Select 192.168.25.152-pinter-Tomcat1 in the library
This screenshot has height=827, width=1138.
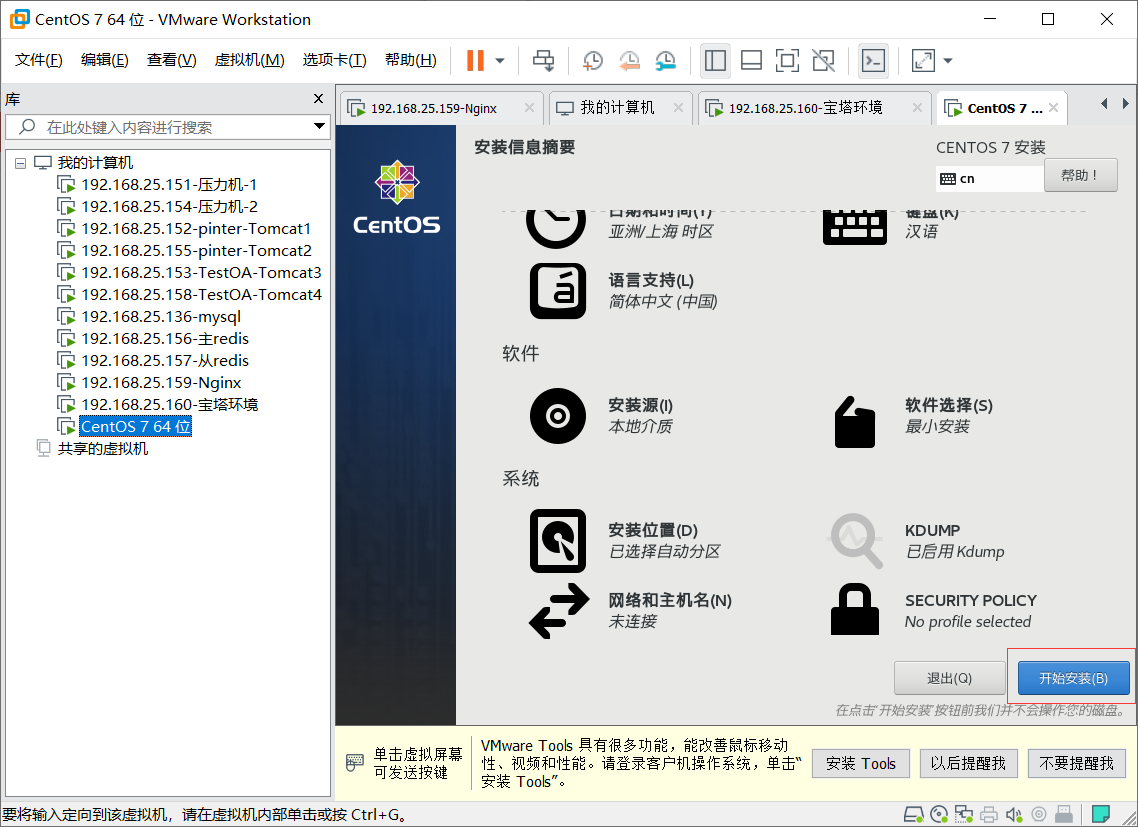pos(196,229)
